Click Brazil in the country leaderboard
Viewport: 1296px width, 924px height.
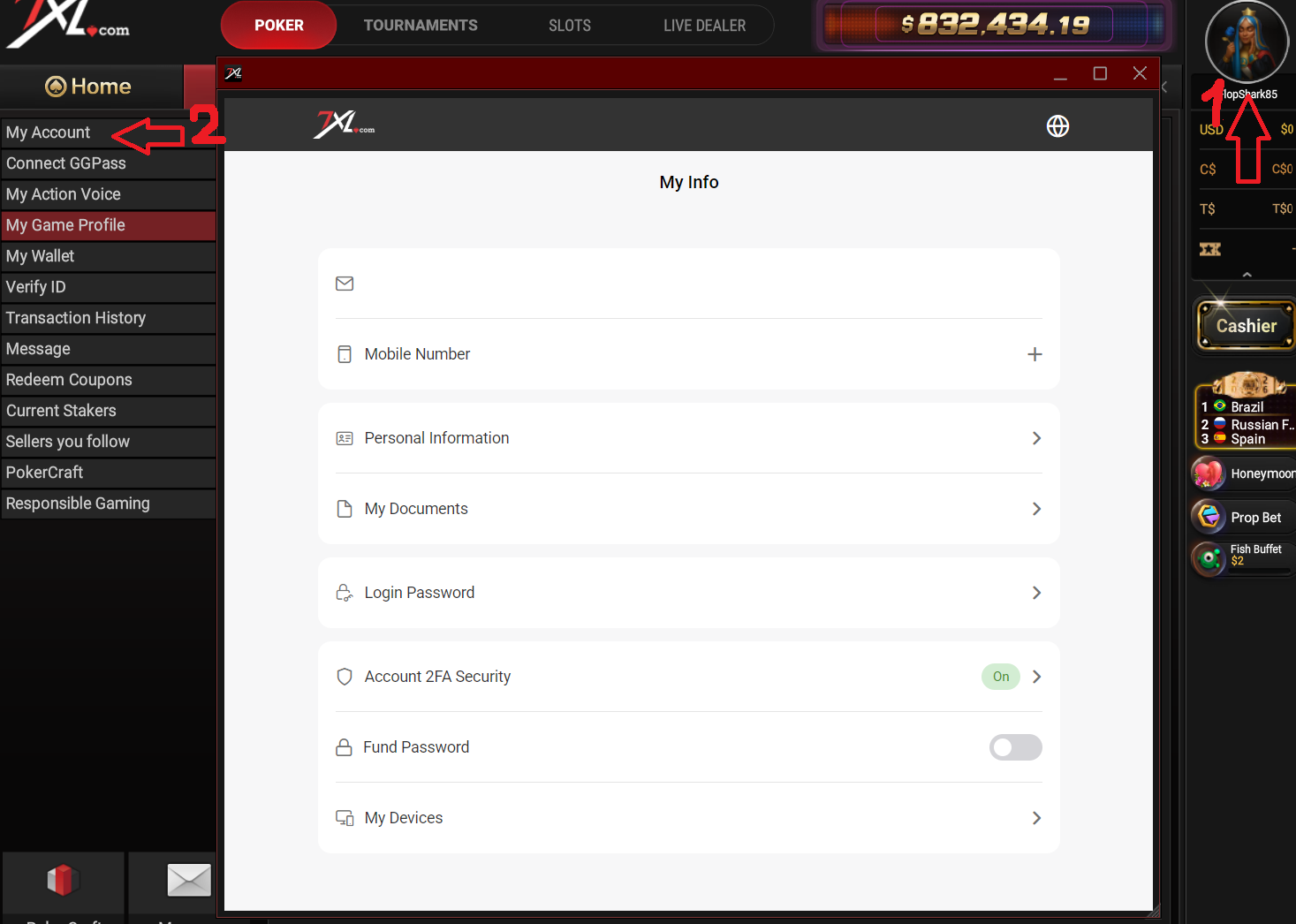(1247, 407)
